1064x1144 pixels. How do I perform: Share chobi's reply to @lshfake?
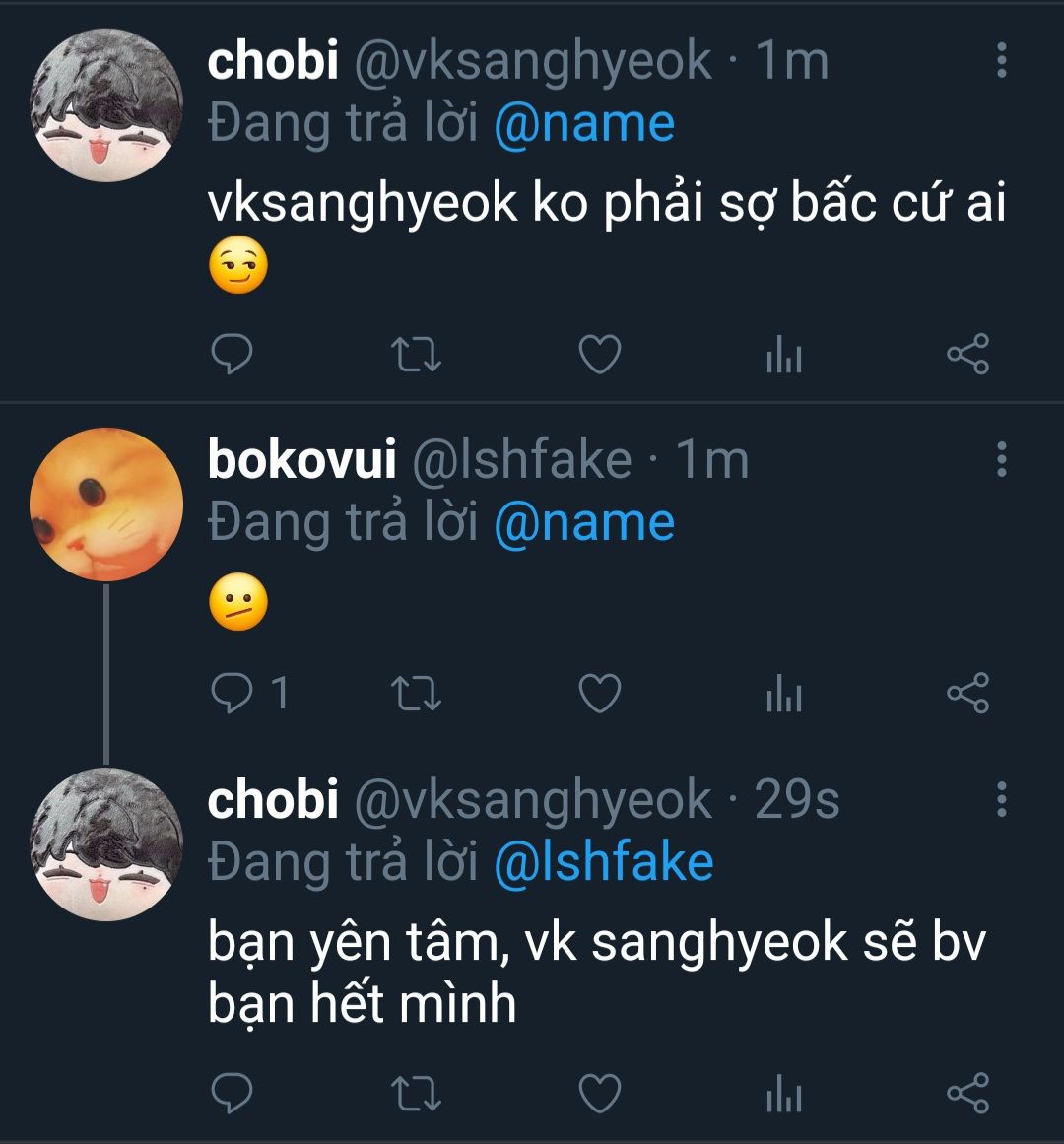(967, 1093)
